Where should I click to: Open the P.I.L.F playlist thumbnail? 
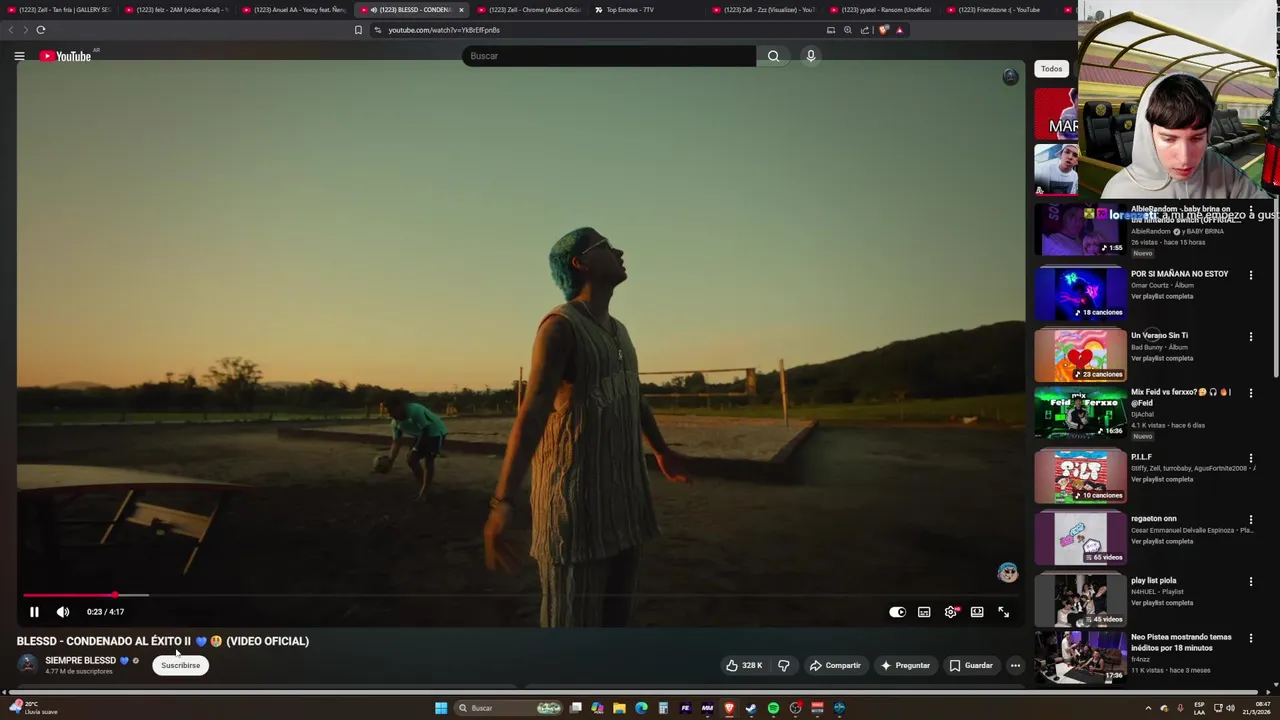(x=1080, y=476)
